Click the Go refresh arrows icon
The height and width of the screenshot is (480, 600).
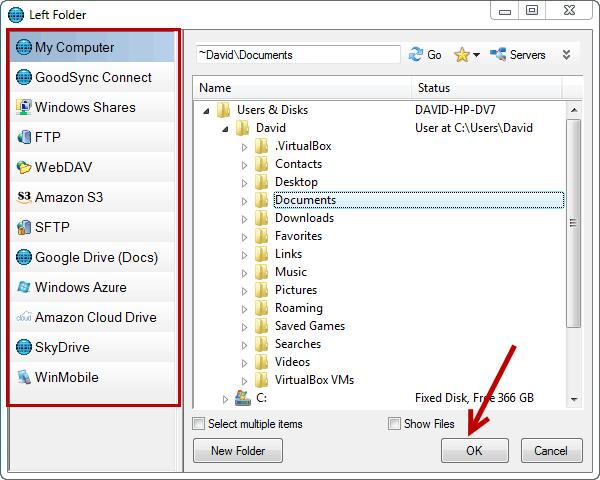tap(416, 55)
